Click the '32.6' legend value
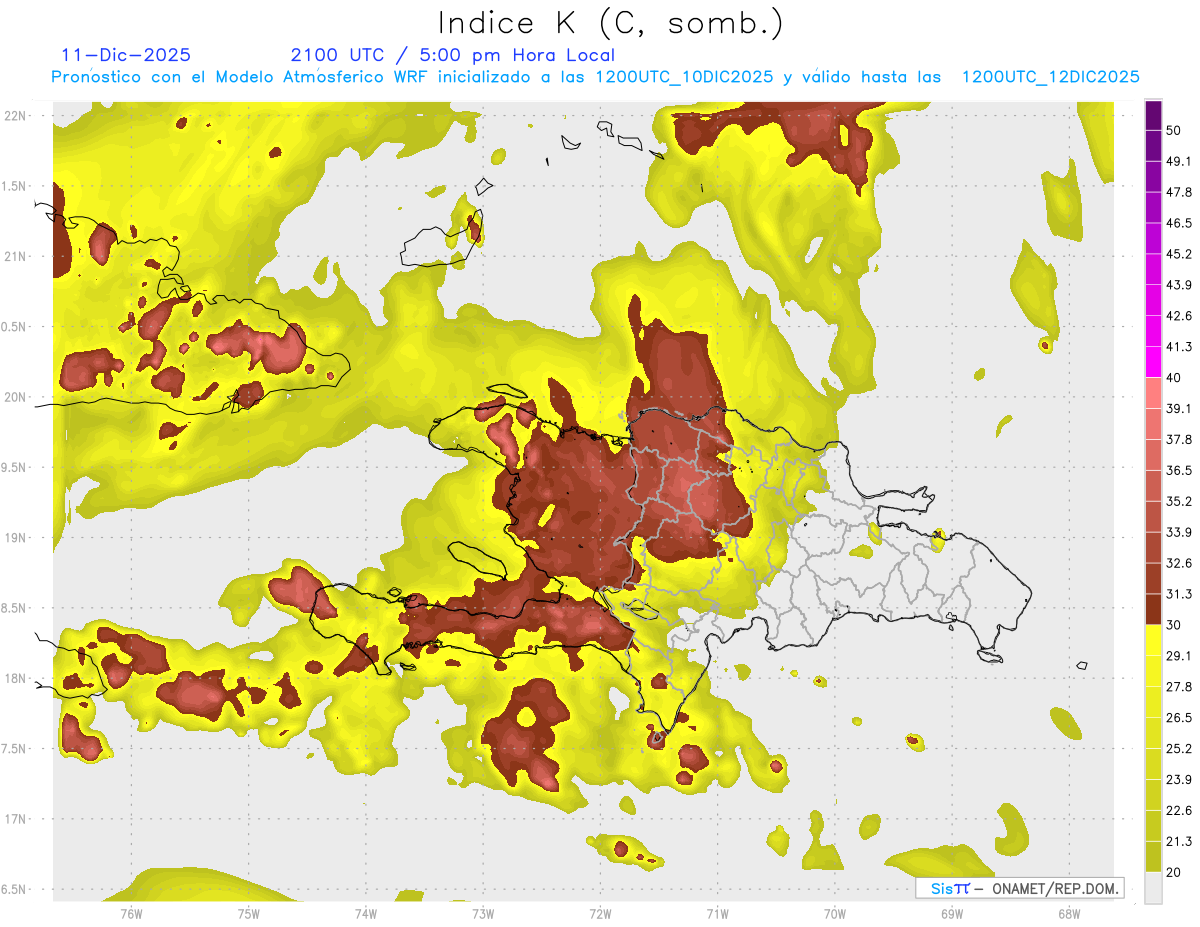 pyautogui.click(x=1179, y=563)
